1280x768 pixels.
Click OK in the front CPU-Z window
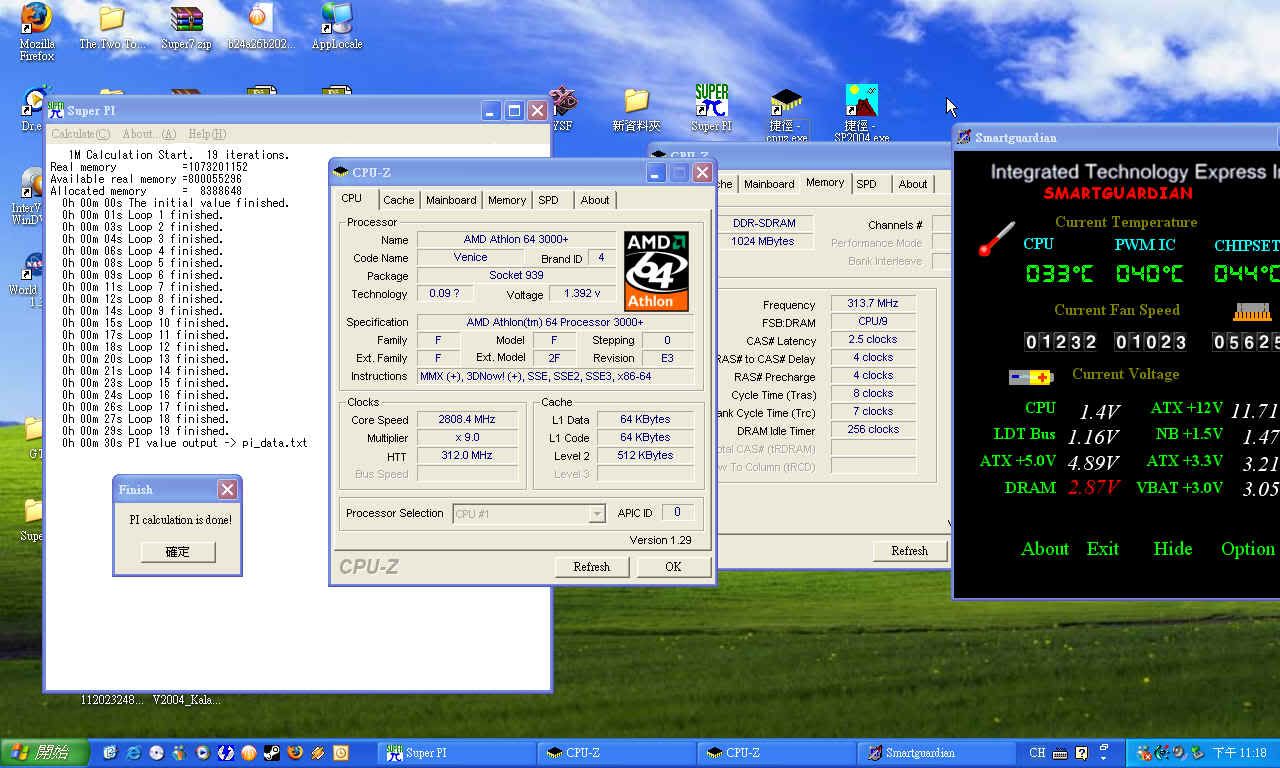(673, 566)
